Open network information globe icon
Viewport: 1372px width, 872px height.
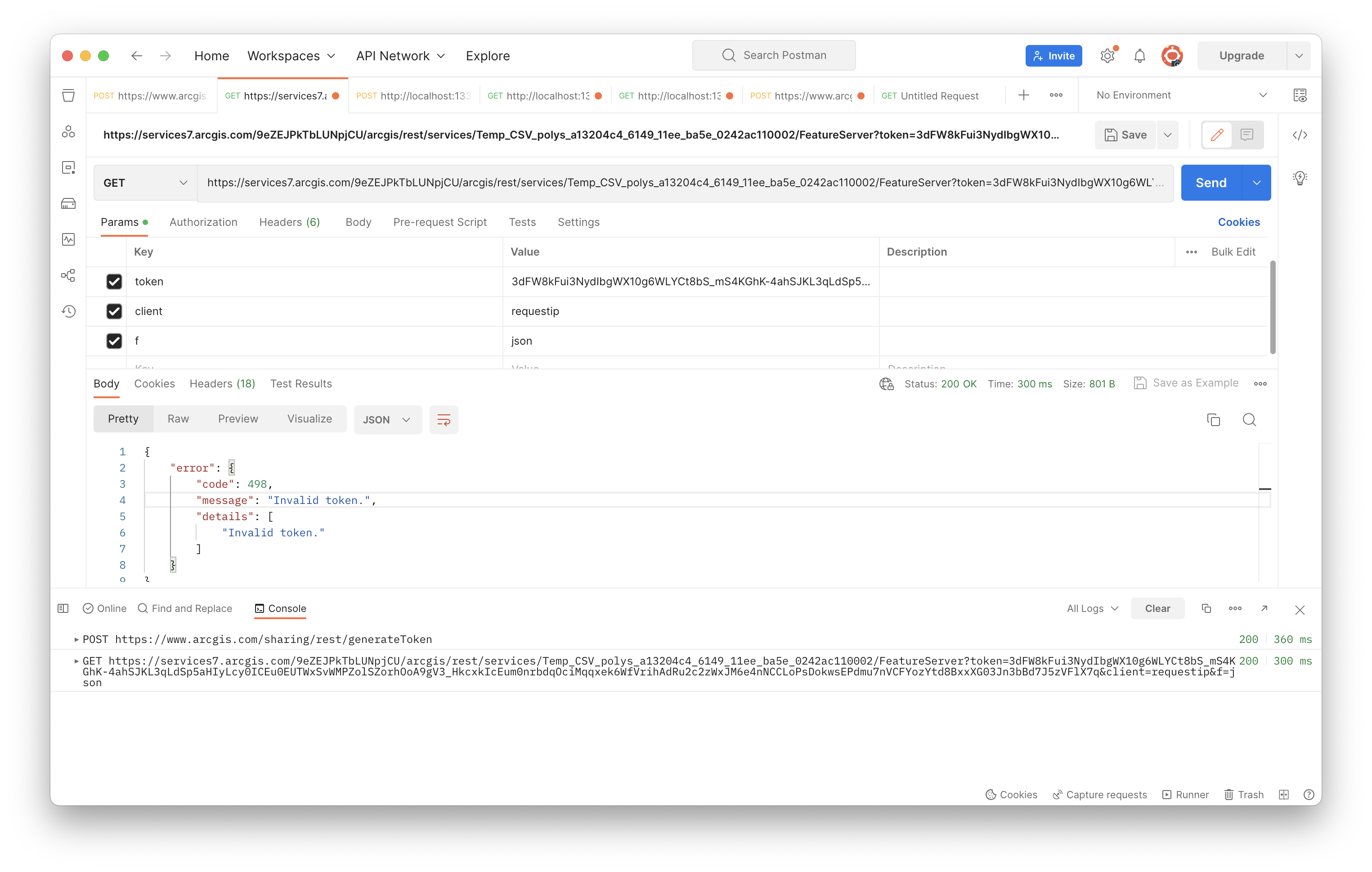pos(887,384)
